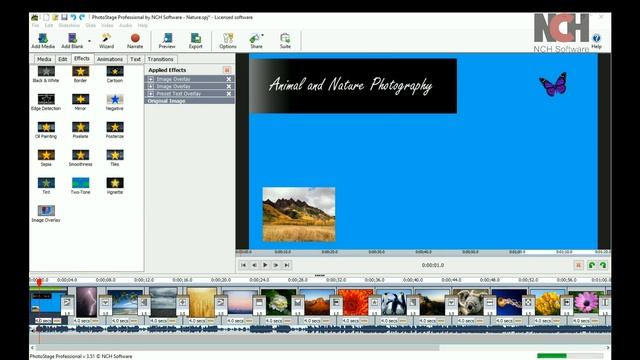
Task: Expand the Preset Text Overlay applied effect
Action: (x=151, y=94)
